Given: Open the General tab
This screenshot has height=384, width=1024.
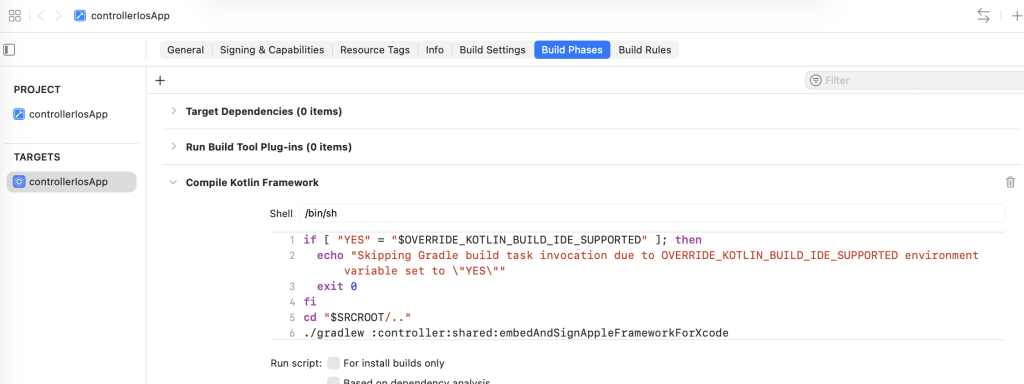Looking at the screenshot, I should pos(185,50).
